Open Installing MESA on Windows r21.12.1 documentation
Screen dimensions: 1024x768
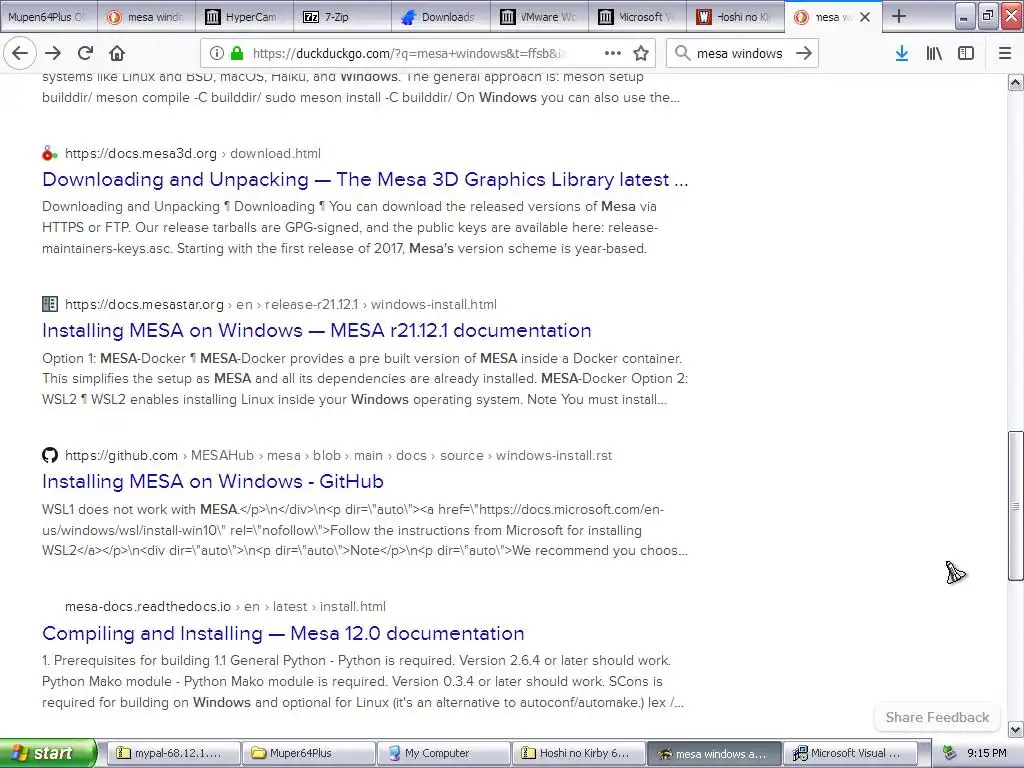click(x=317, y=330)
